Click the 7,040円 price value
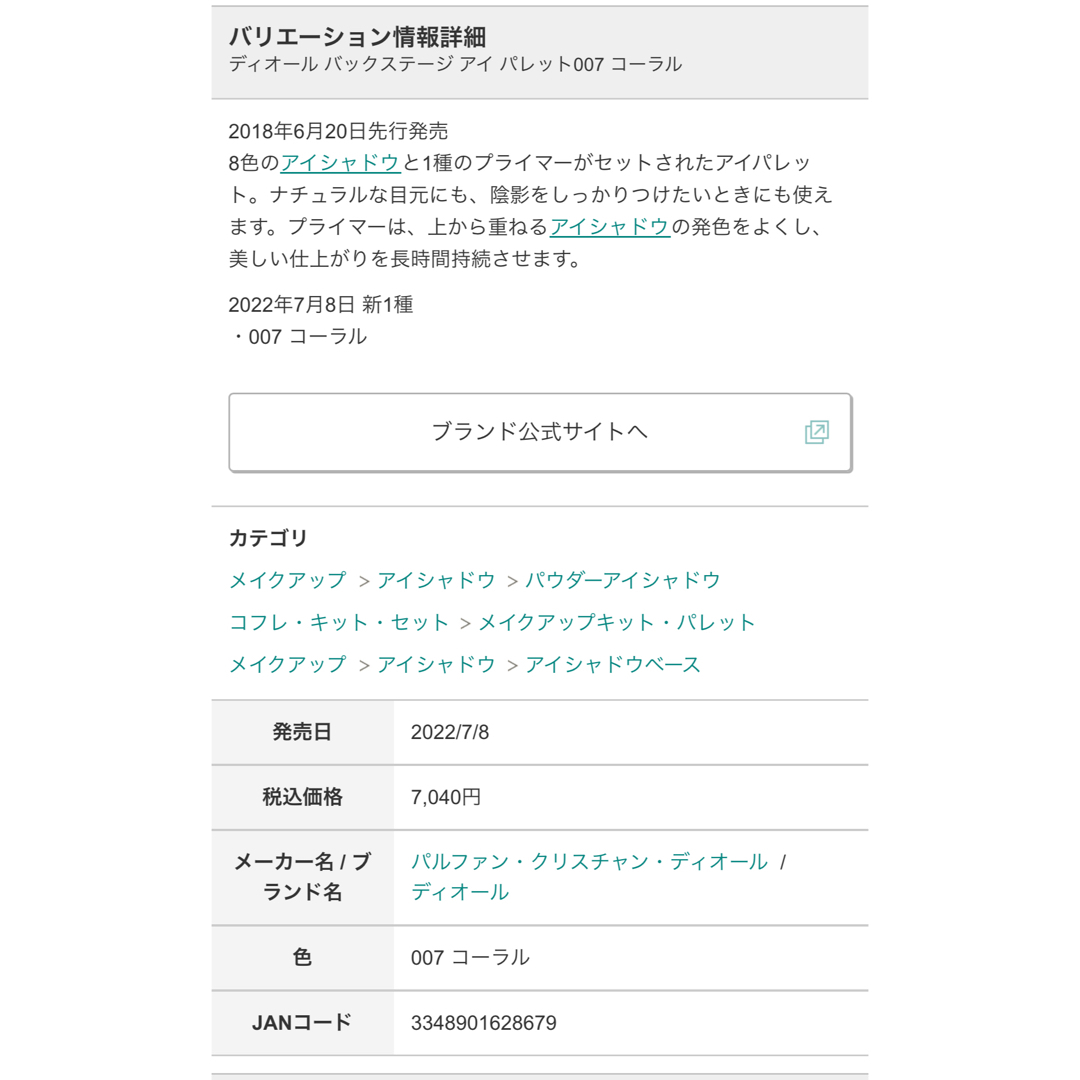 tap(446, 797)
